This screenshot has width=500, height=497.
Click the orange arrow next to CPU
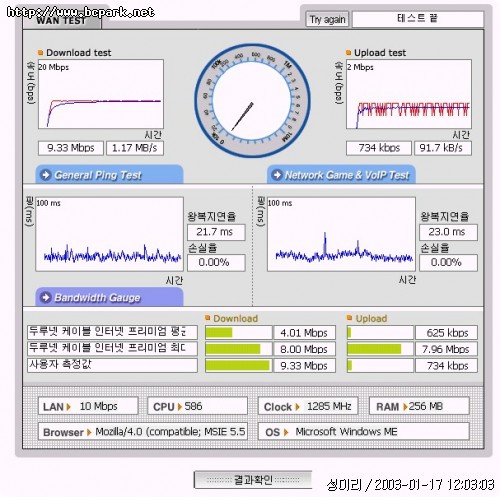click(180, 407)
